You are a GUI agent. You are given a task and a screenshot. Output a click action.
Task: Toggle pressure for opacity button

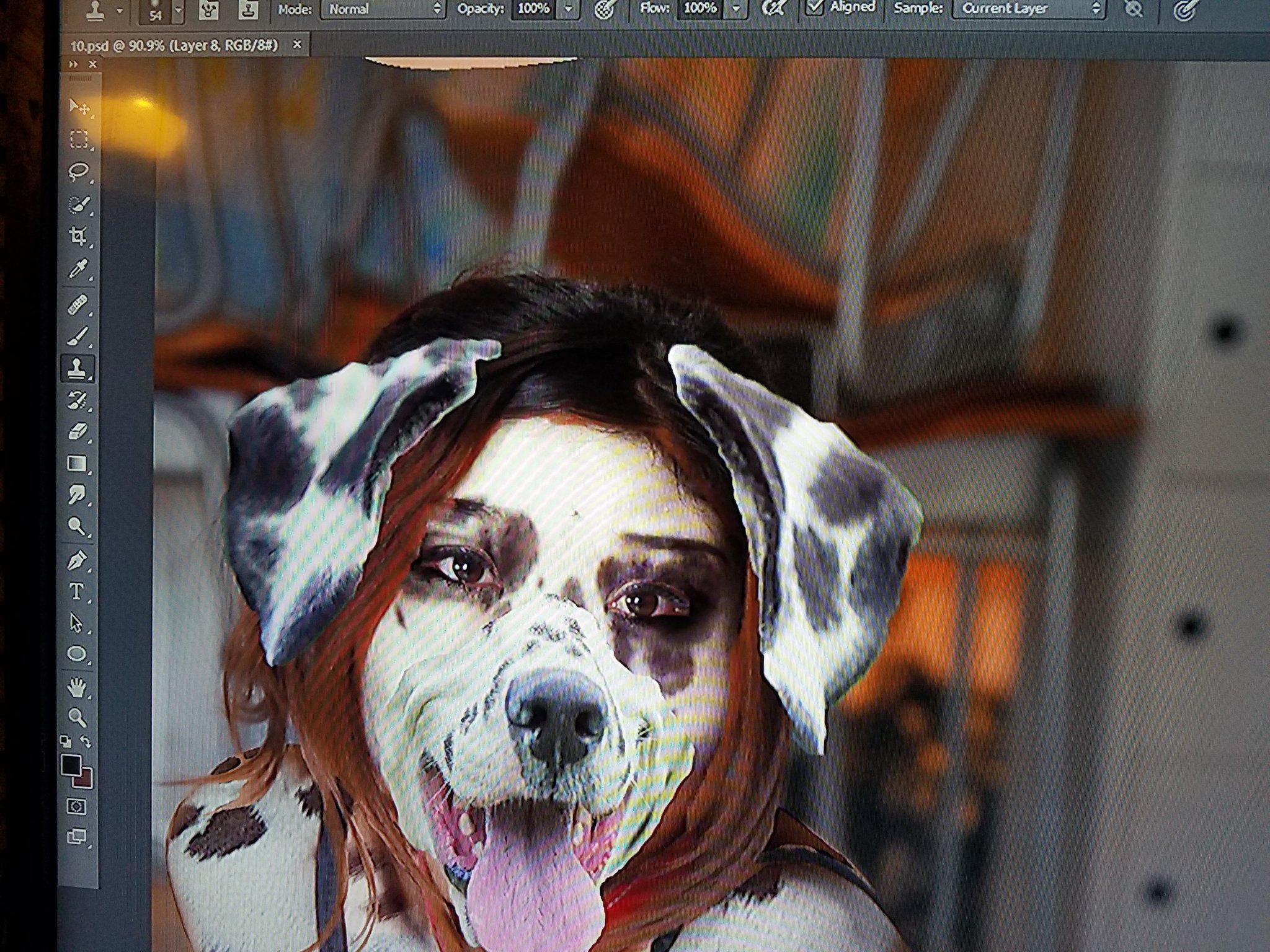(605, 9)
